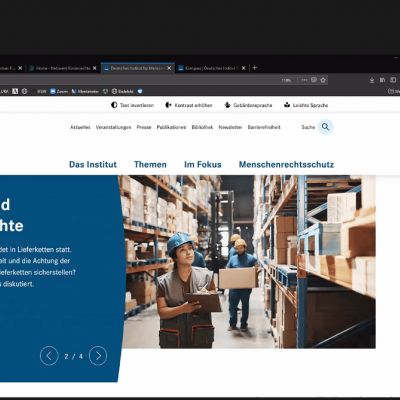Screen dimensions: 400x400
Task: Toggle Text invertieren option
Action: [x=132, y=105]
